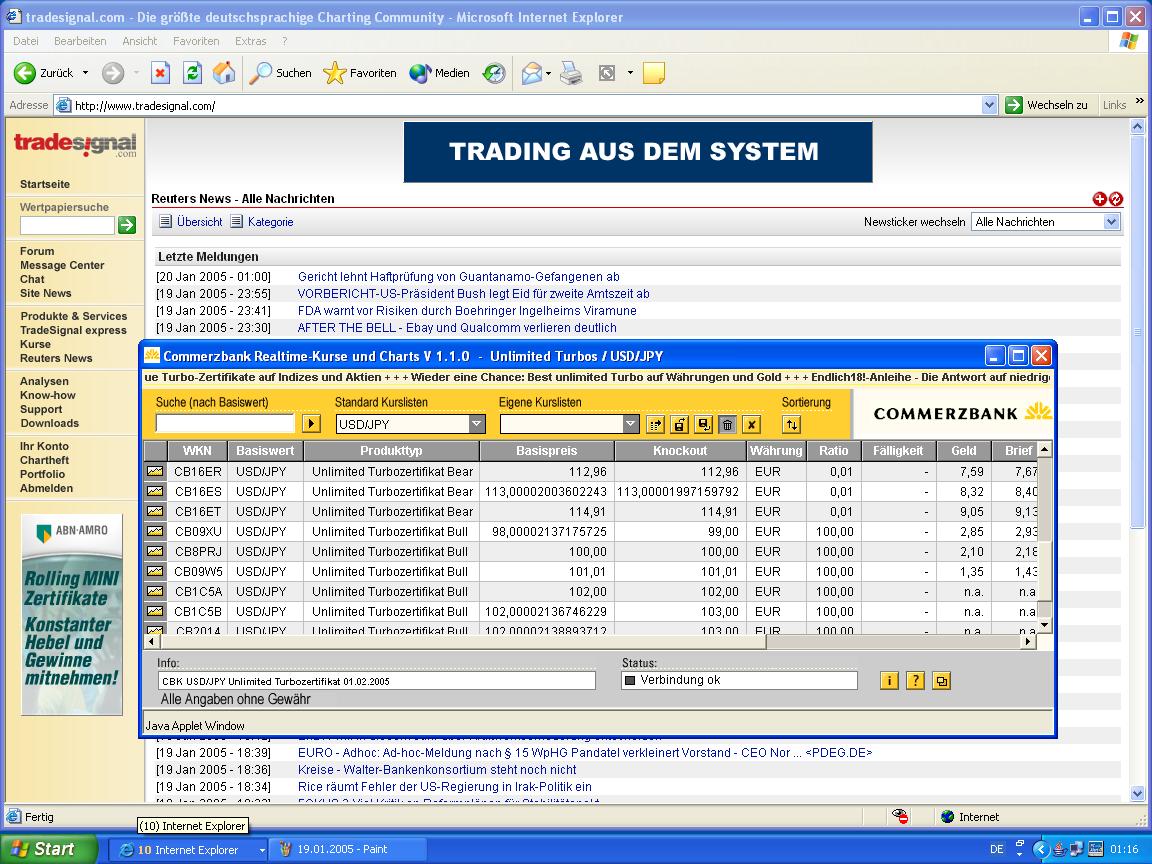Click the detach window icon next to help

(x=940, y=681)
